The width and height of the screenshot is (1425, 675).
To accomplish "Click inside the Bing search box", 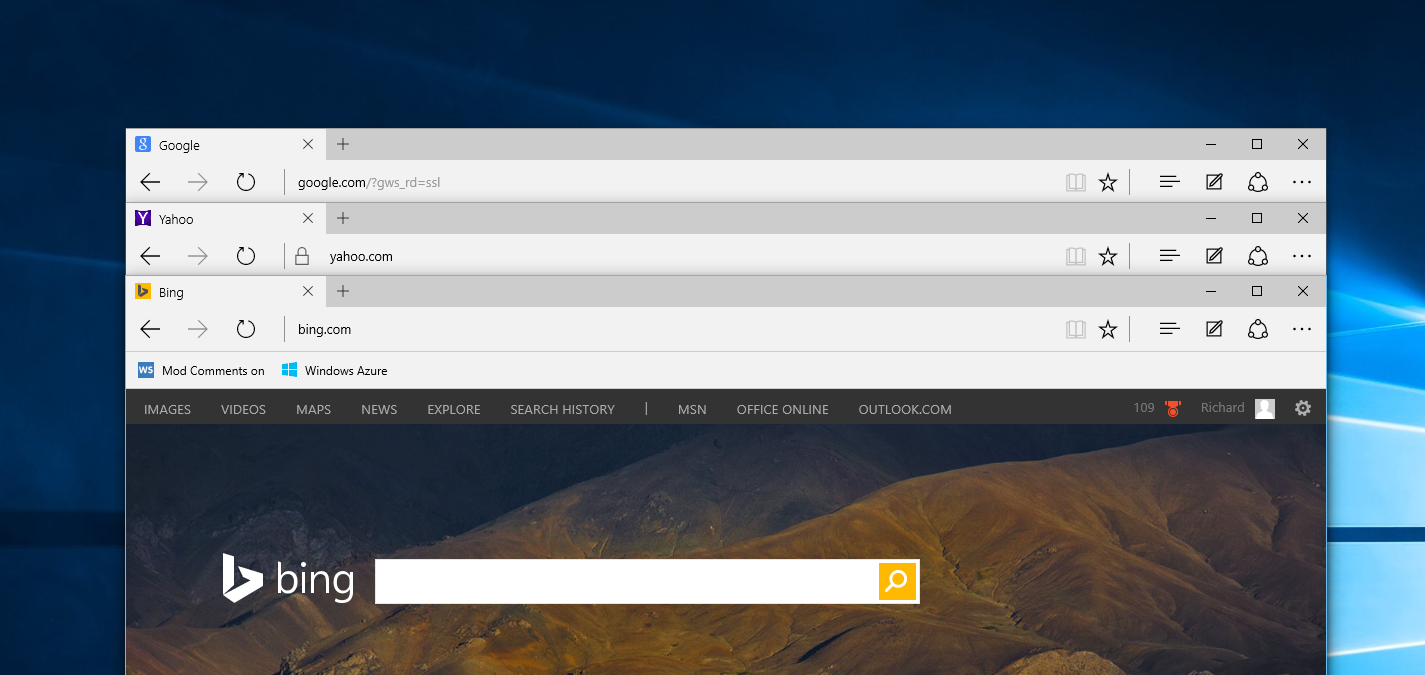I will click(625, 581).
